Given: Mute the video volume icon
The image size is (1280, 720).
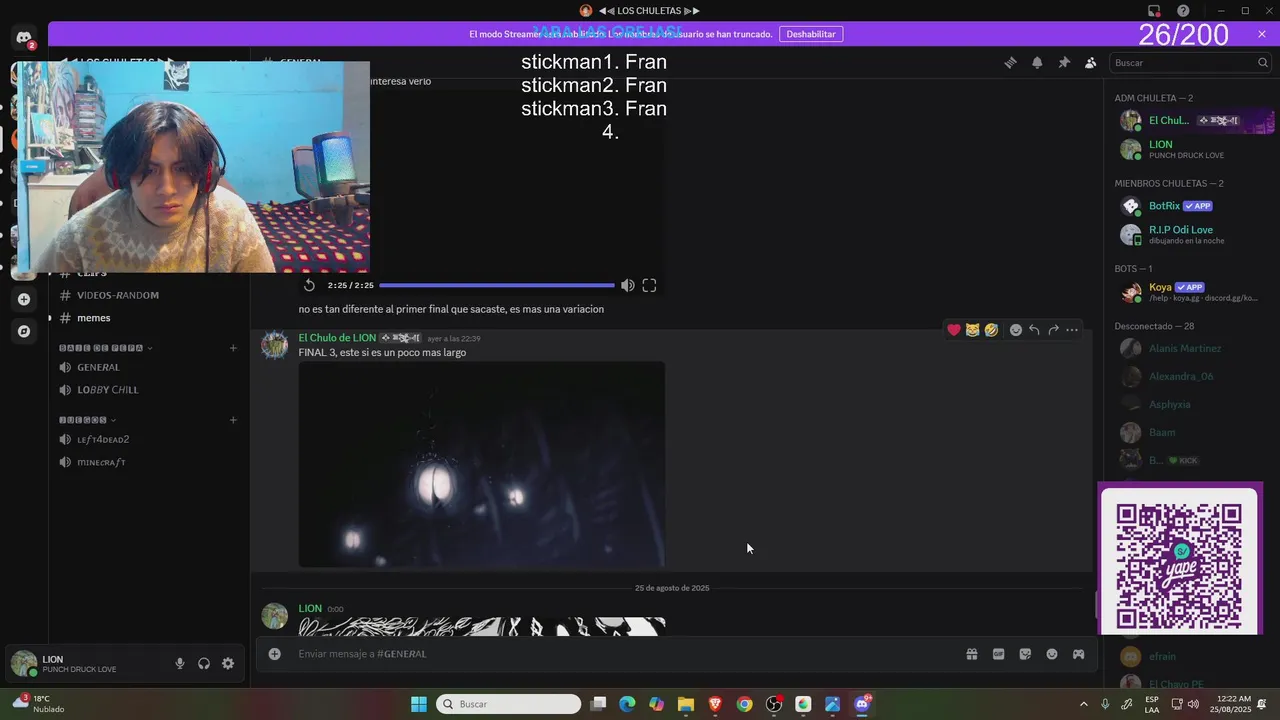Looking at the screenshot, I should tap(627, 285).
